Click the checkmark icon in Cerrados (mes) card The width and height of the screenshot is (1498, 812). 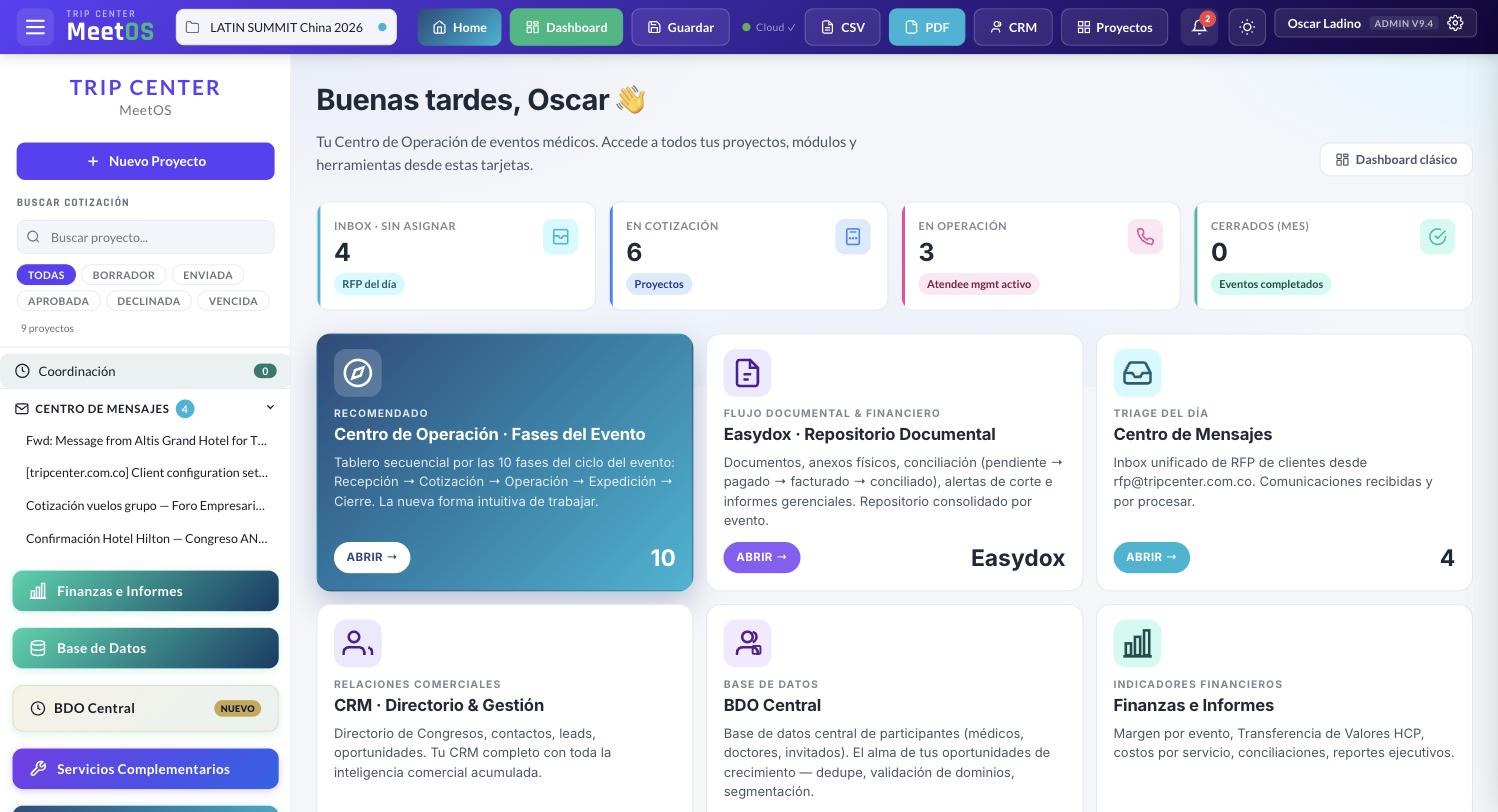(1437, 237)
